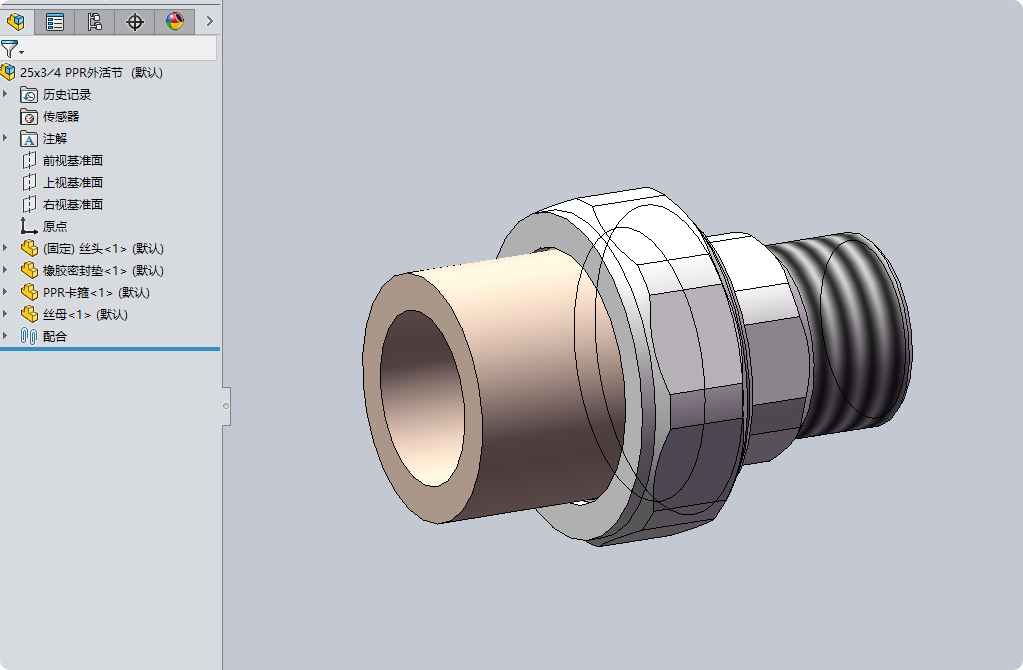The image size is (1023, 670).
Task: Click the 前视基准面 plane icon
Action: (29, 160)
